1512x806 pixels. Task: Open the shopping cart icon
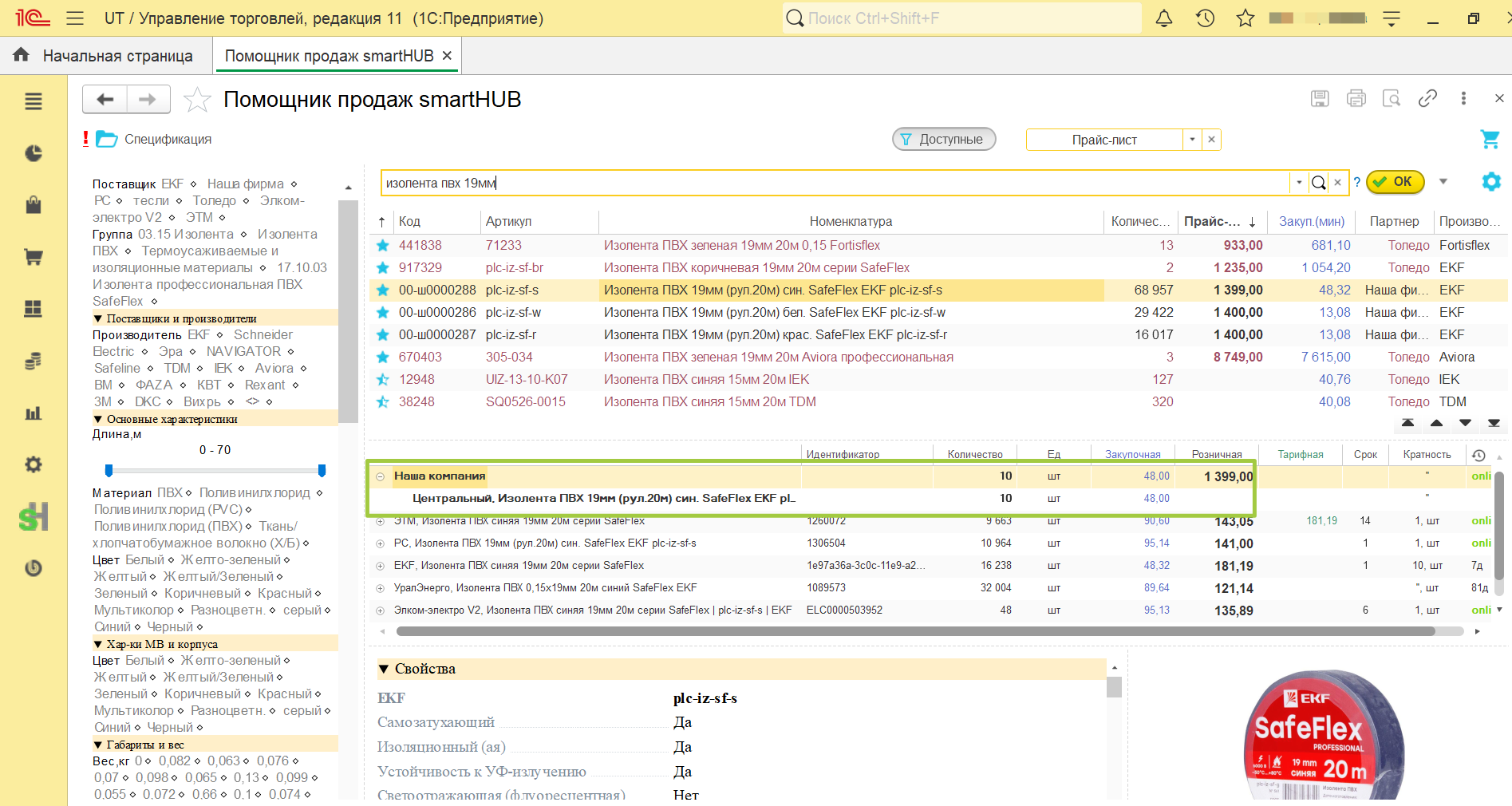(x=1489, y=139)
